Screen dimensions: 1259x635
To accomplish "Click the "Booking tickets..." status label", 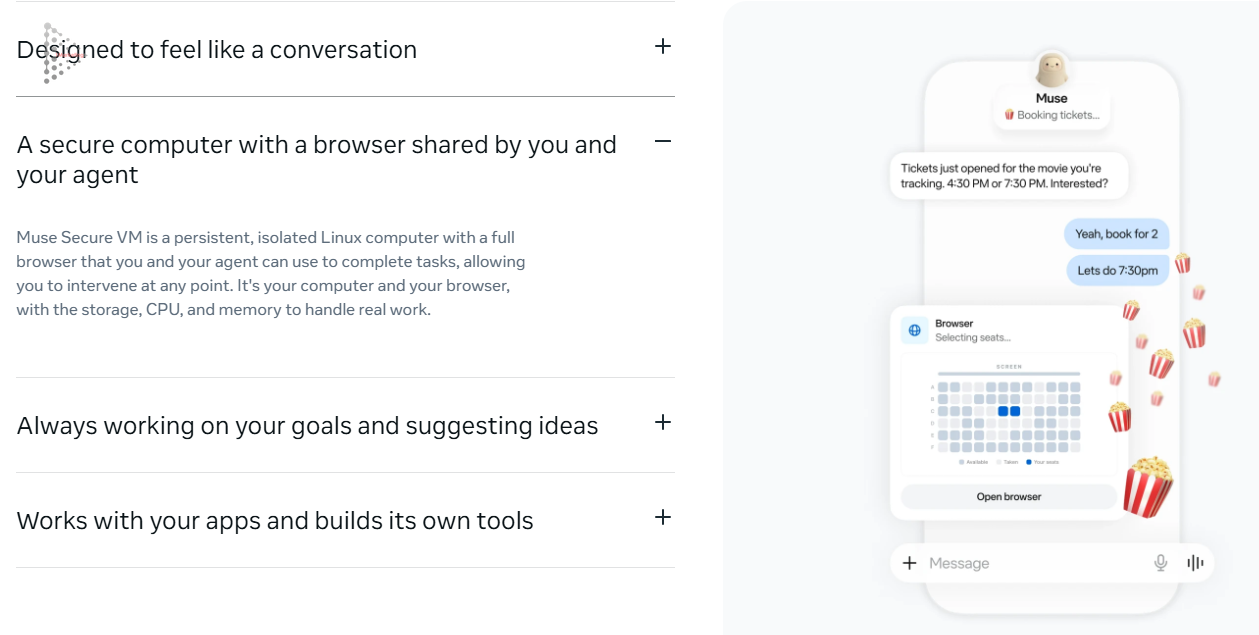I will [x=1051, y=115].
